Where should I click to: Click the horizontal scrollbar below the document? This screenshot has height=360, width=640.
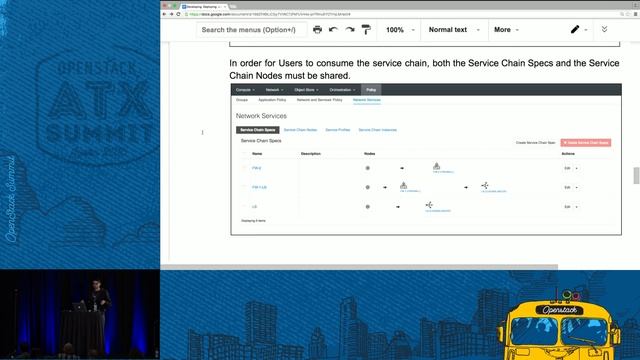pos(359,267)
